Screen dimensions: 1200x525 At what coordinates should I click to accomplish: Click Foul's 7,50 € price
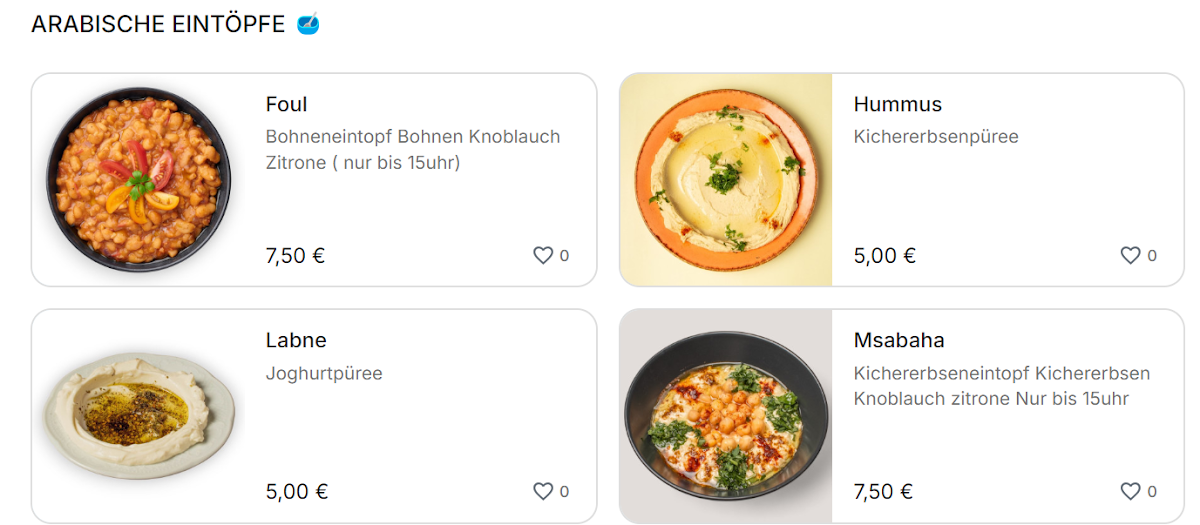click(295, 256)
